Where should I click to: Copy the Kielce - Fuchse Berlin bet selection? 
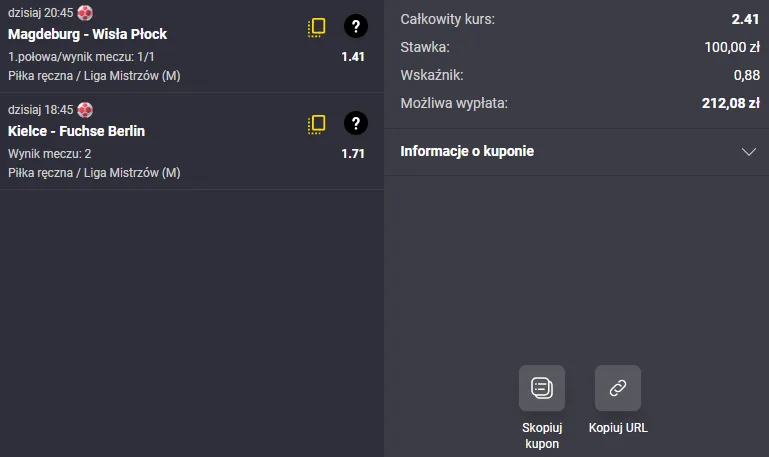click(317, 125)
